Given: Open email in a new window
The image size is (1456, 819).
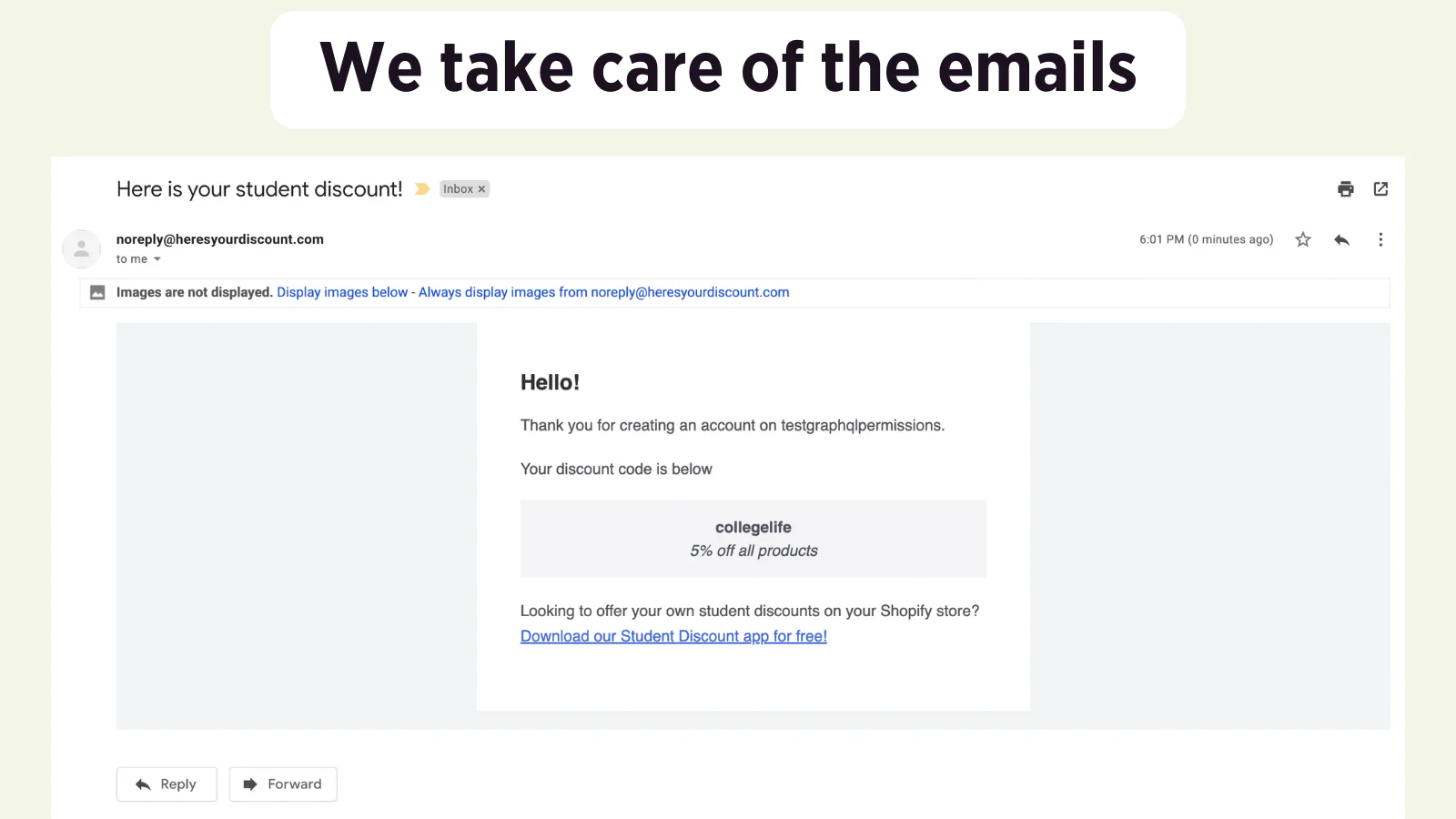Looking at the screenshot, I should point(1380,189).
